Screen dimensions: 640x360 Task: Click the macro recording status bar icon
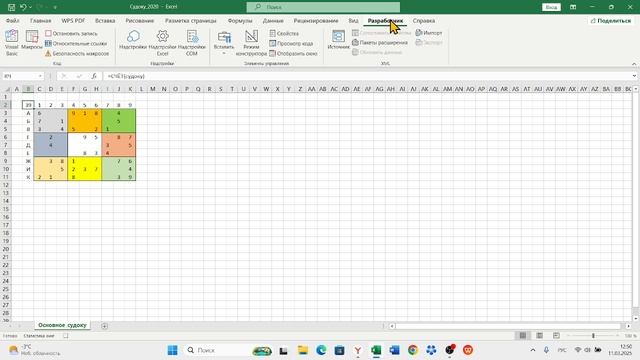(66, 336)
